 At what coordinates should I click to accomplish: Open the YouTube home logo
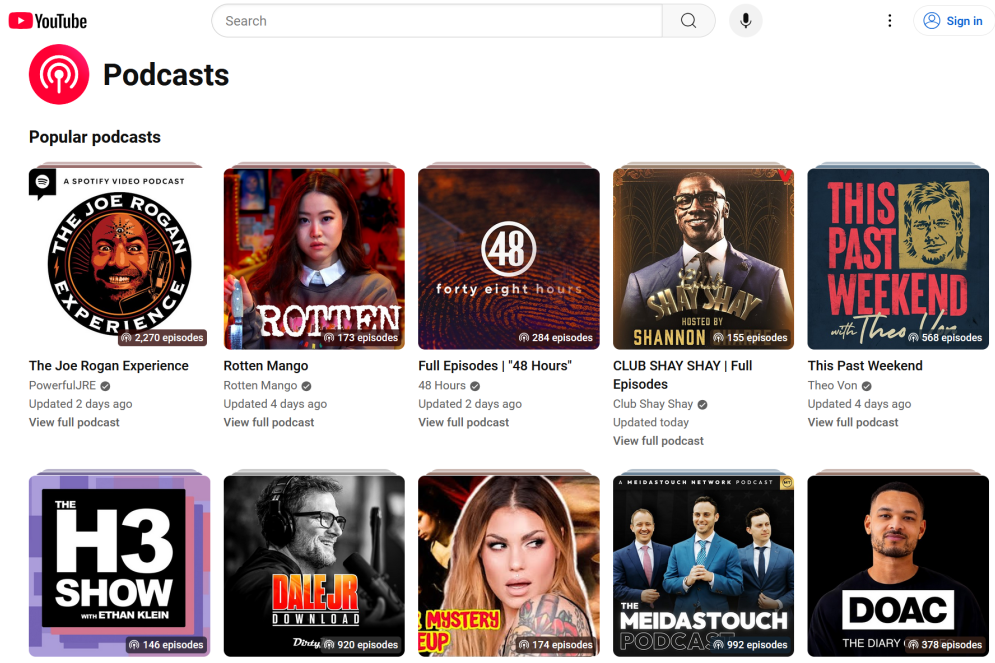coord(48,21)
